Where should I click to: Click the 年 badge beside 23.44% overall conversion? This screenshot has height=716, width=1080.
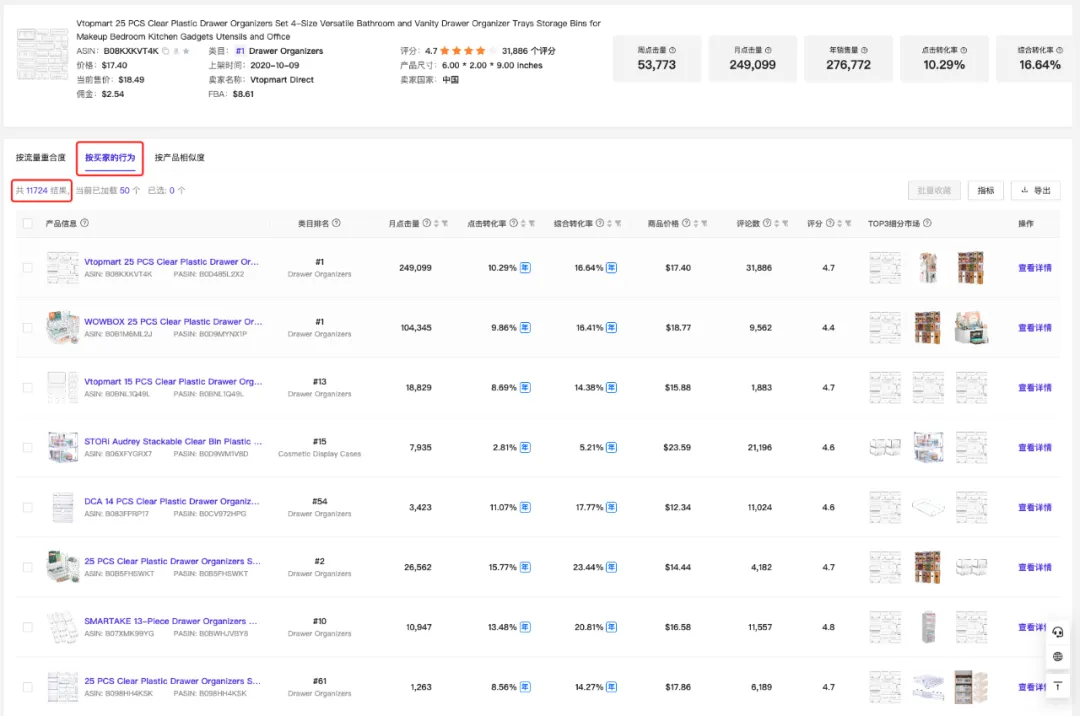pos(612,567)
